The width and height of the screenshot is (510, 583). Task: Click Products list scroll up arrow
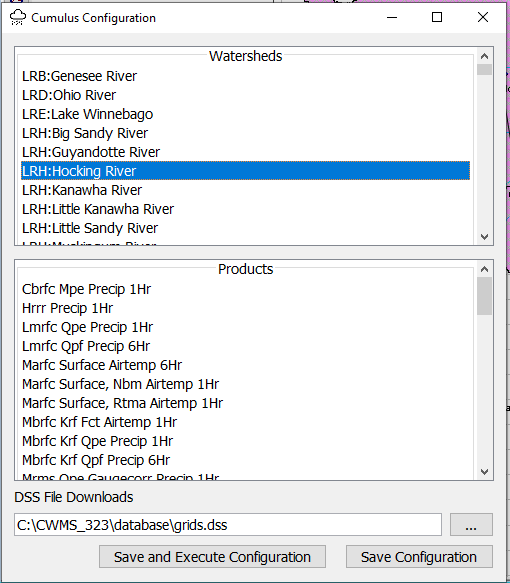[484, 269]
